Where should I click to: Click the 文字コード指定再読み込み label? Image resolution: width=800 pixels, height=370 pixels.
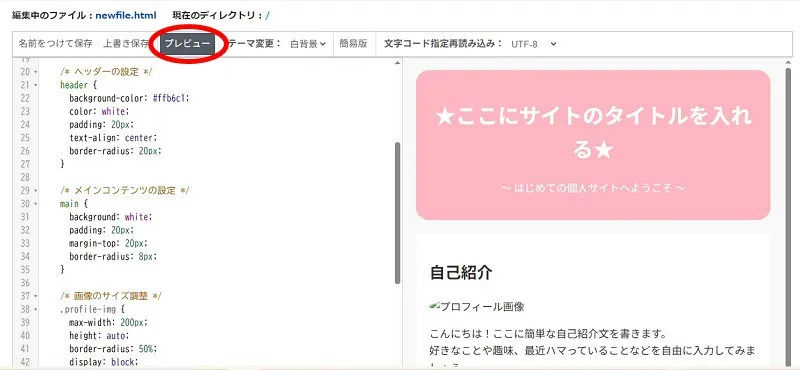coord(443,43)
